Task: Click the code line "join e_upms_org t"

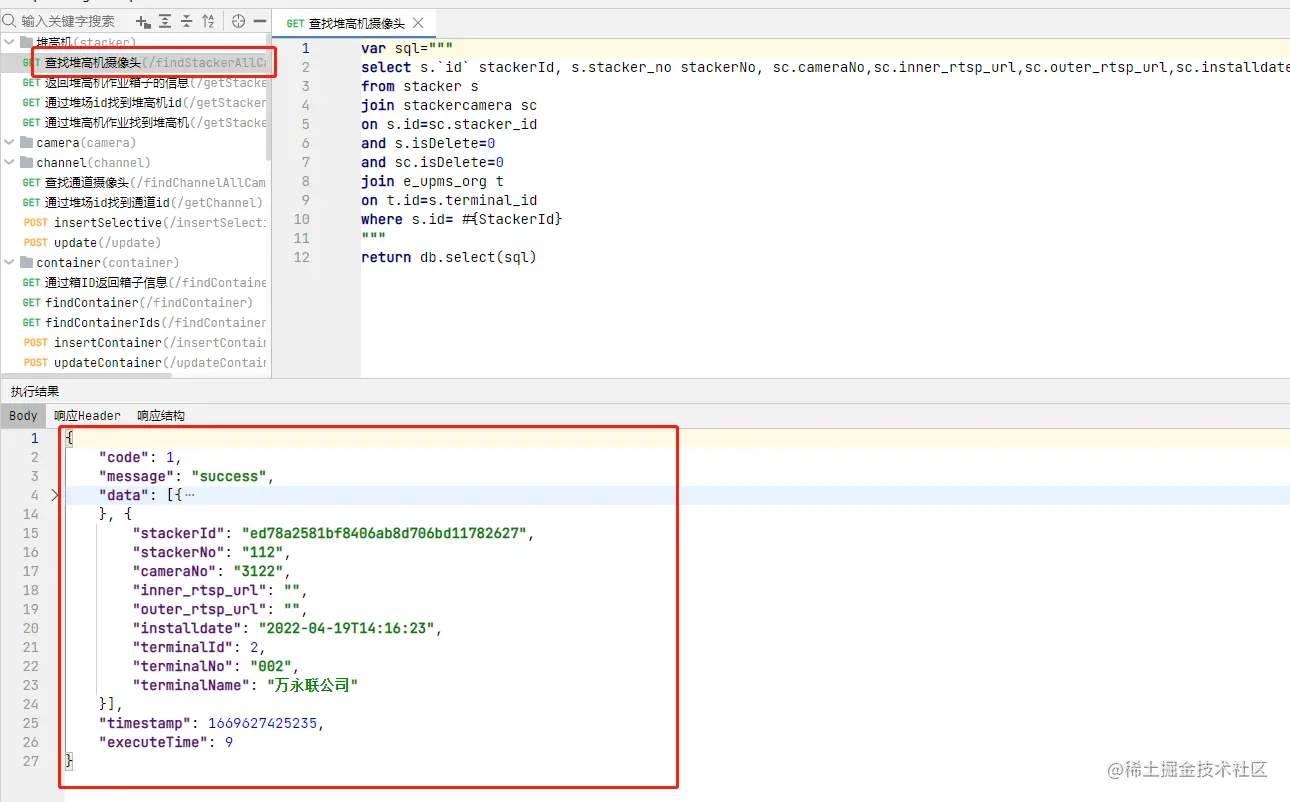Action: click(432, 181)
